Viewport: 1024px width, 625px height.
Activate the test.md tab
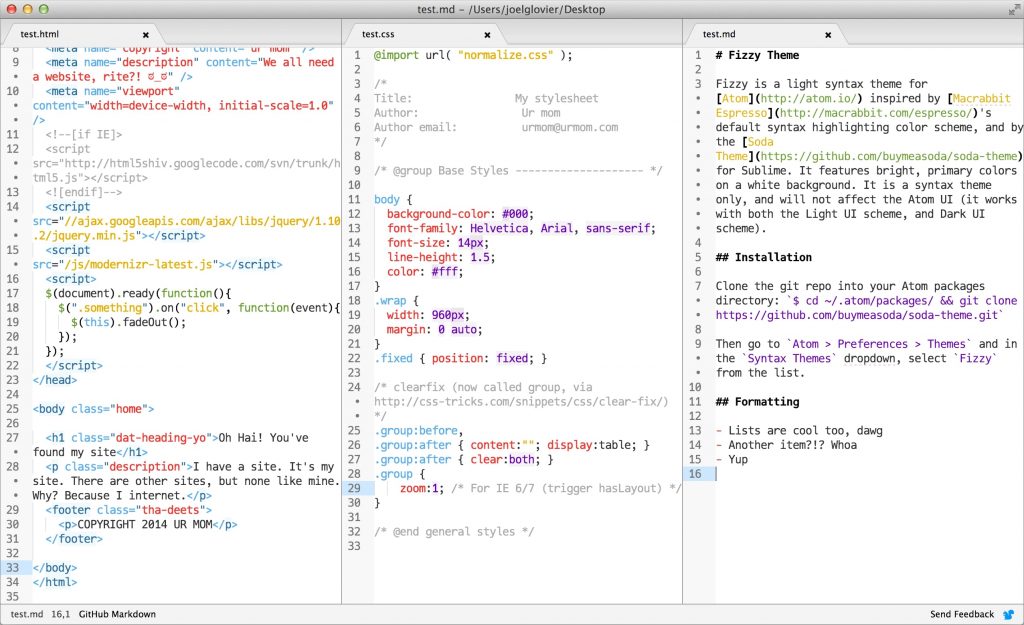click(718, 34)
